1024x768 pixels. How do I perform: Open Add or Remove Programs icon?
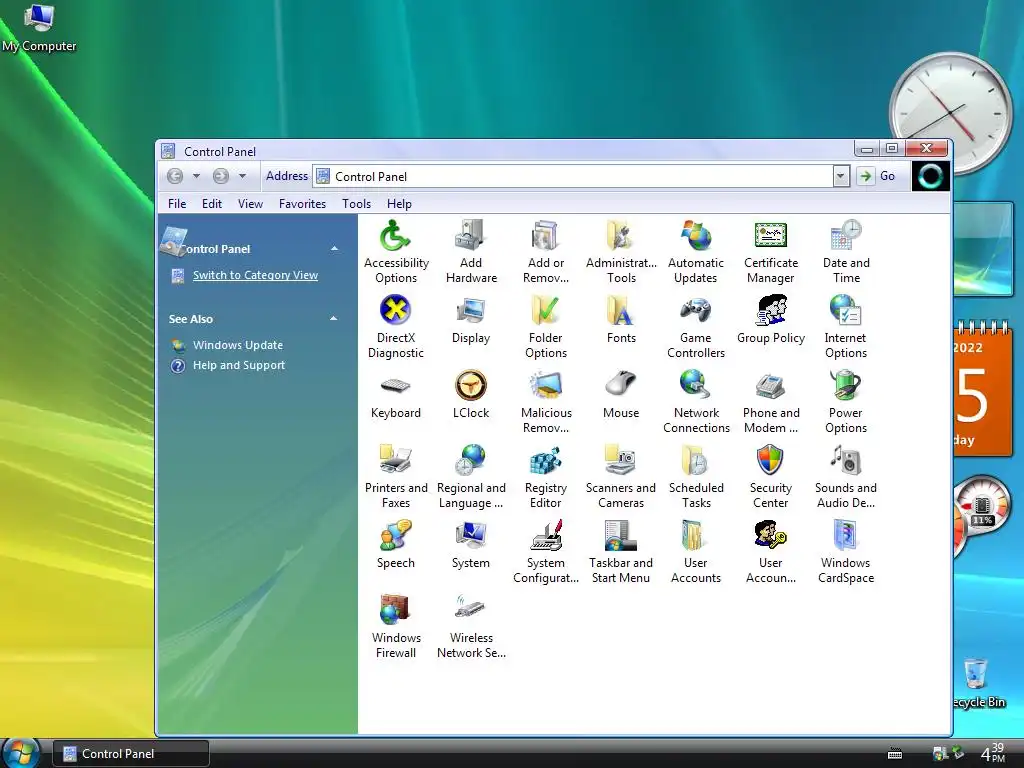pos(545,236)
